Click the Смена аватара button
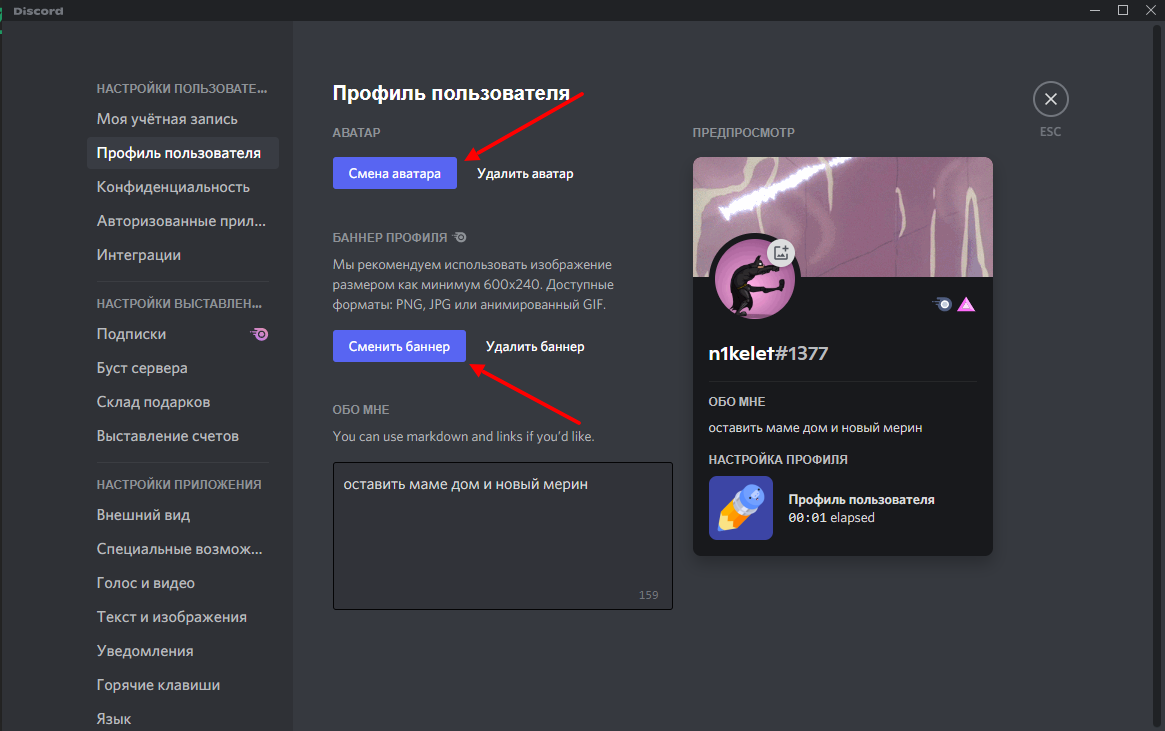This screenshot has width=1165, height=731. pyautogui.click(x=395, y=173)
